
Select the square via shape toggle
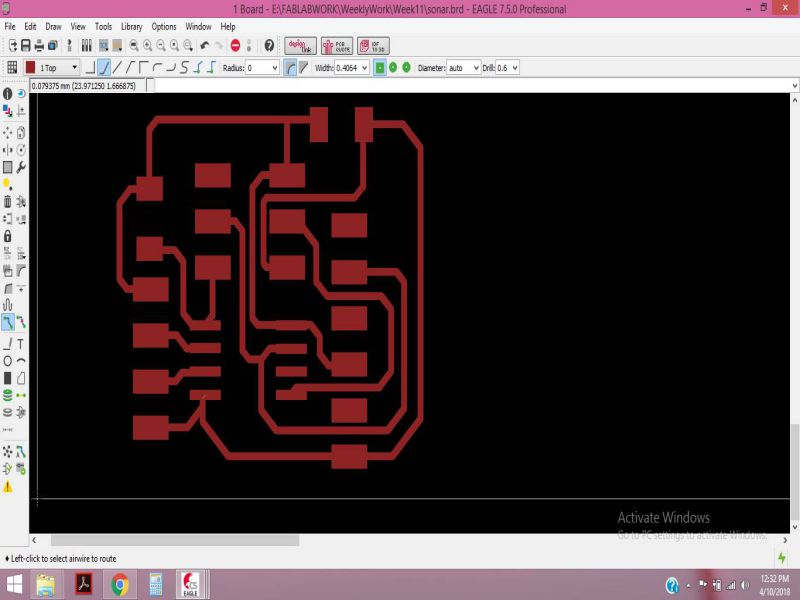380,68
